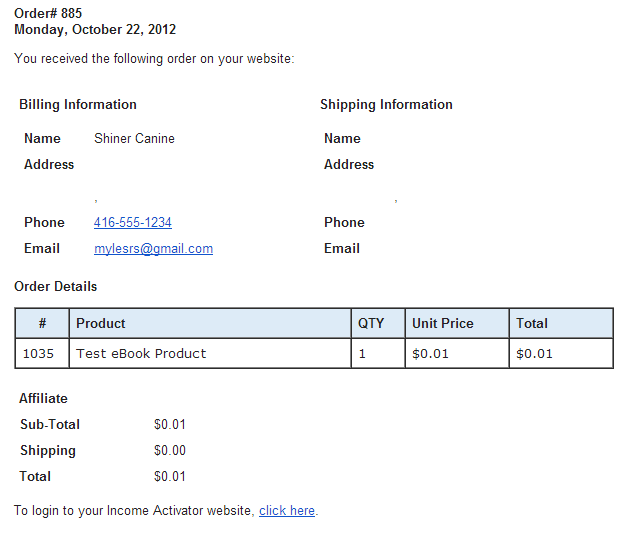Follow the 'click here' login link
629x536 pixels.
287,510
